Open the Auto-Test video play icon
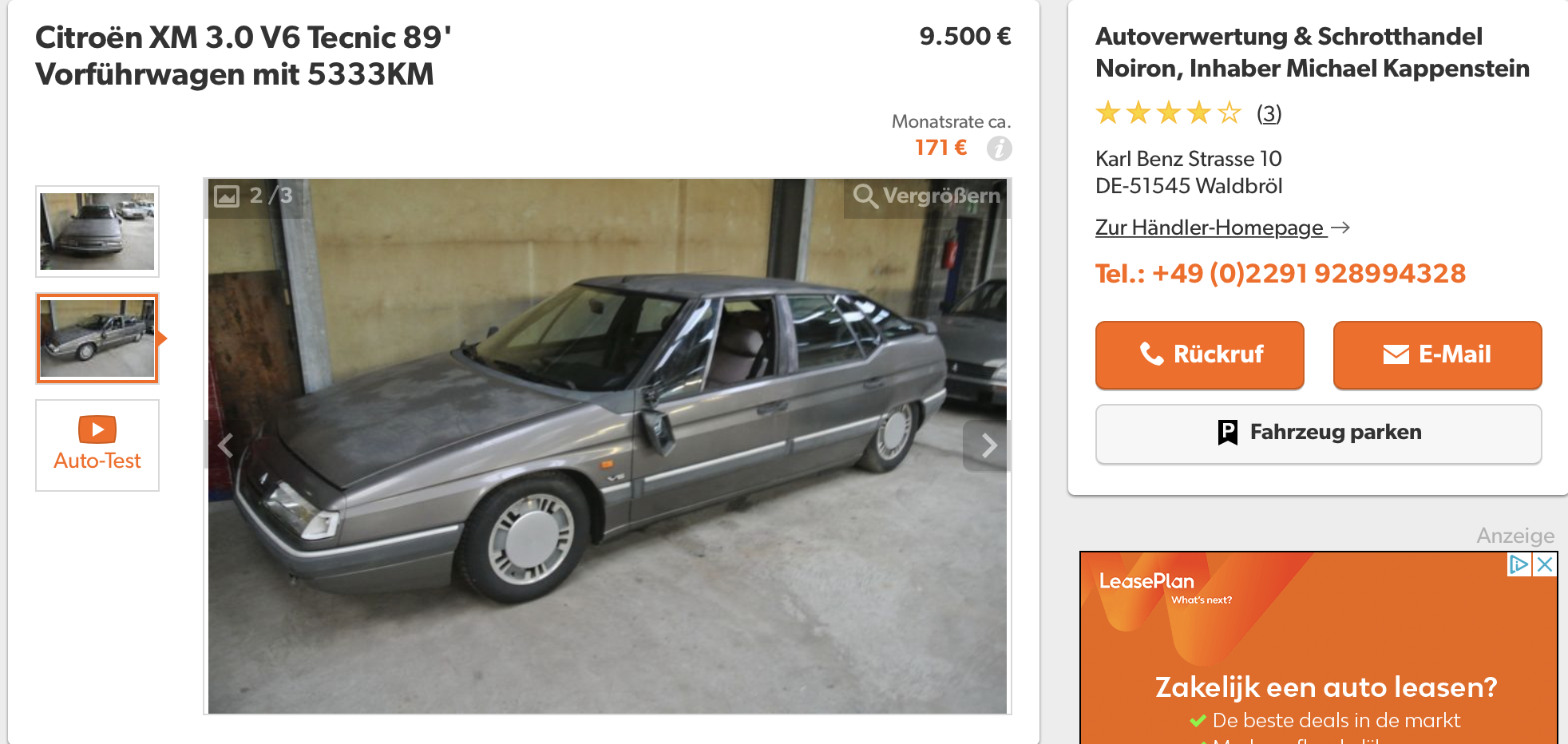The height and width of the screenshot is (744, 1568). [97, 429]
